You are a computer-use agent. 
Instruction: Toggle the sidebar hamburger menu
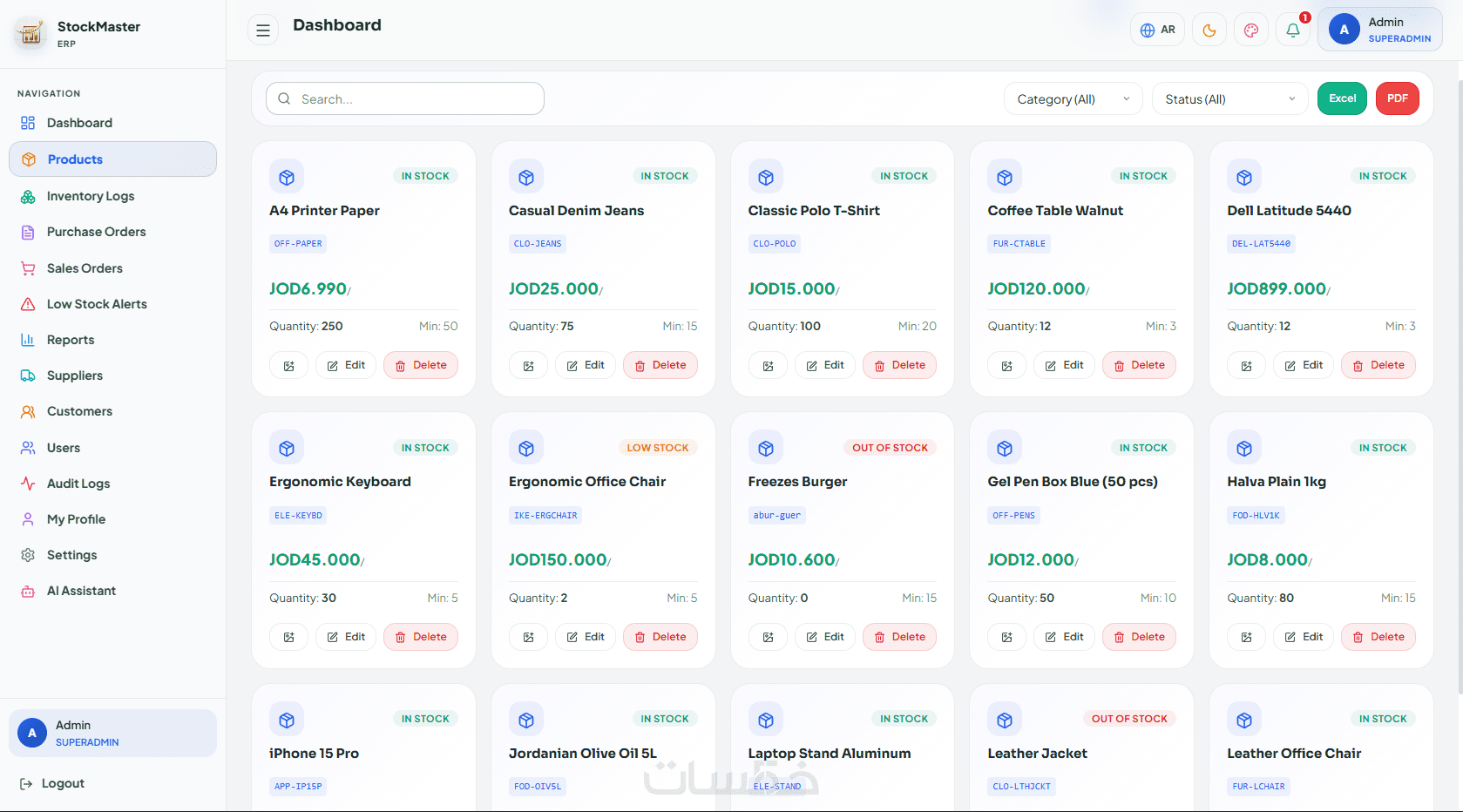(262, 30)
